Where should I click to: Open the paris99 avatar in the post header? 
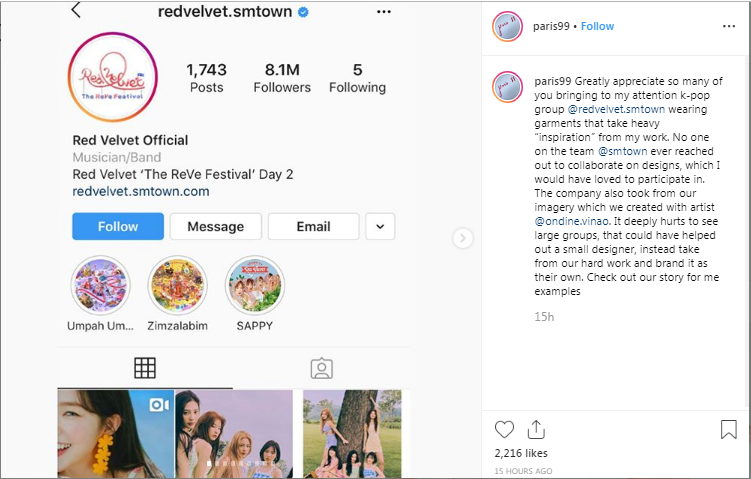(x=507, y=27)
